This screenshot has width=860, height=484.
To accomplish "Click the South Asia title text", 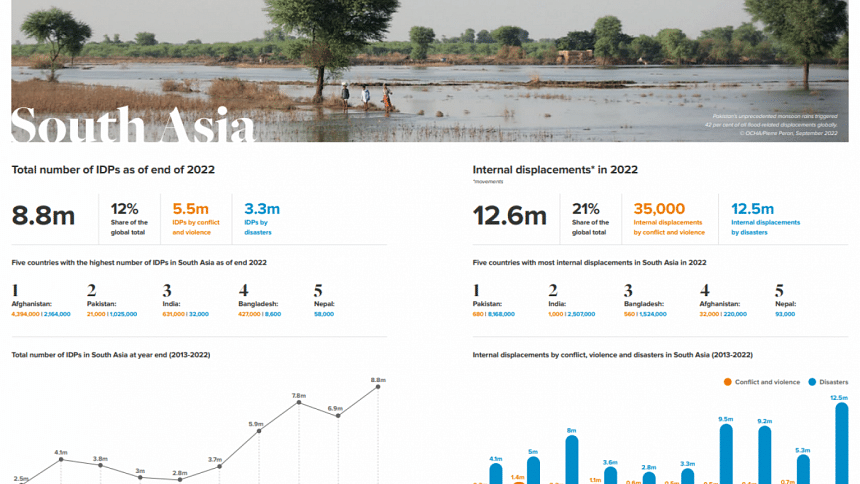I will 132,128.
